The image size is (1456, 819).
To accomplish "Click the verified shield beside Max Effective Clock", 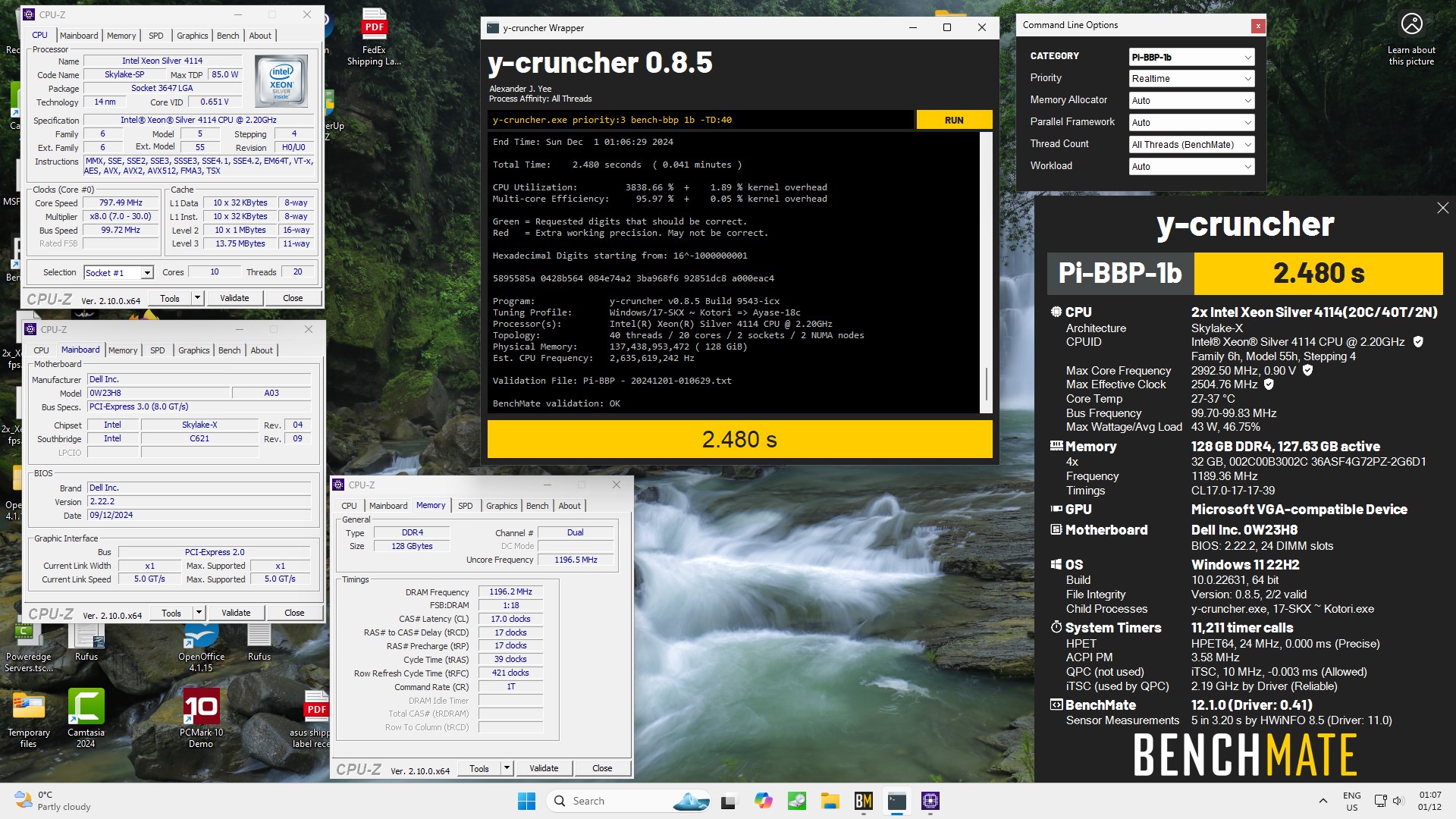I will tap(1269, 384).
